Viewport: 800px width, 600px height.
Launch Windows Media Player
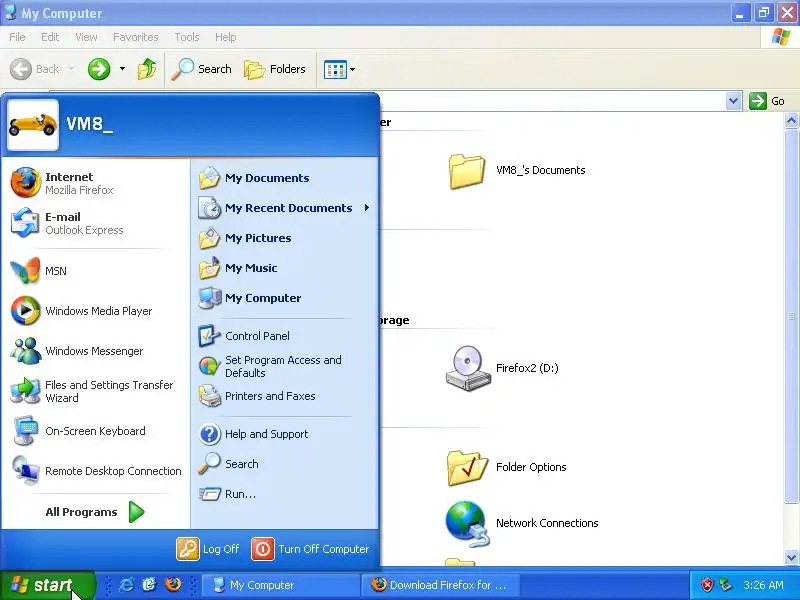tap(95, 311)
